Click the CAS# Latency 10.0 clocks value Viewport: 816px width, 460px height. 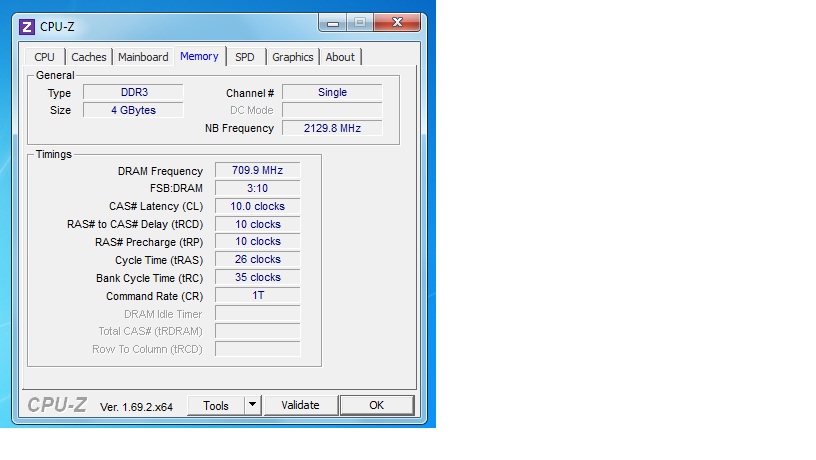point(258,206)
